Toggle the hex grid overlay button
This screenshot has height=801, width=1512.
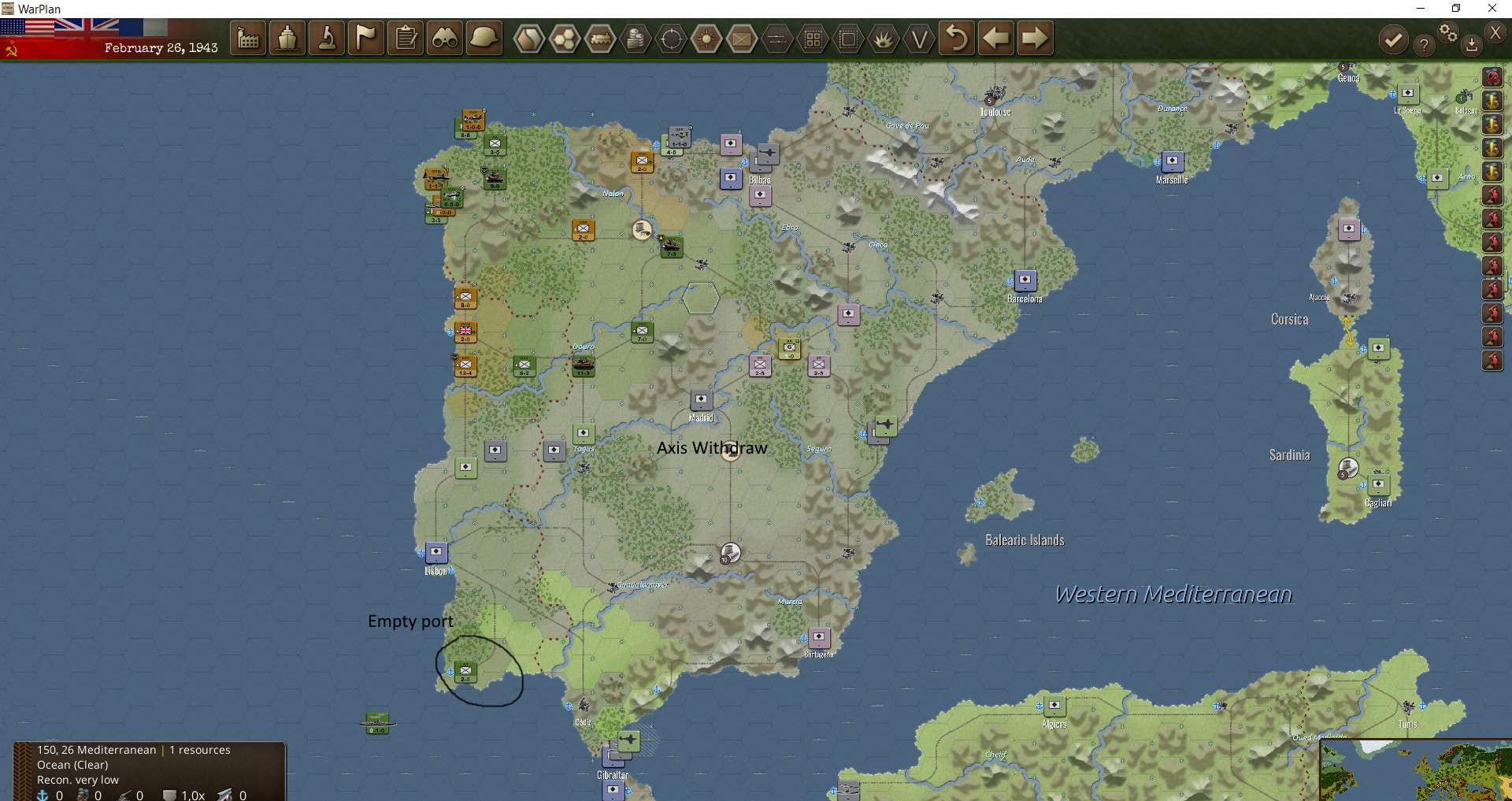[565, 39]
